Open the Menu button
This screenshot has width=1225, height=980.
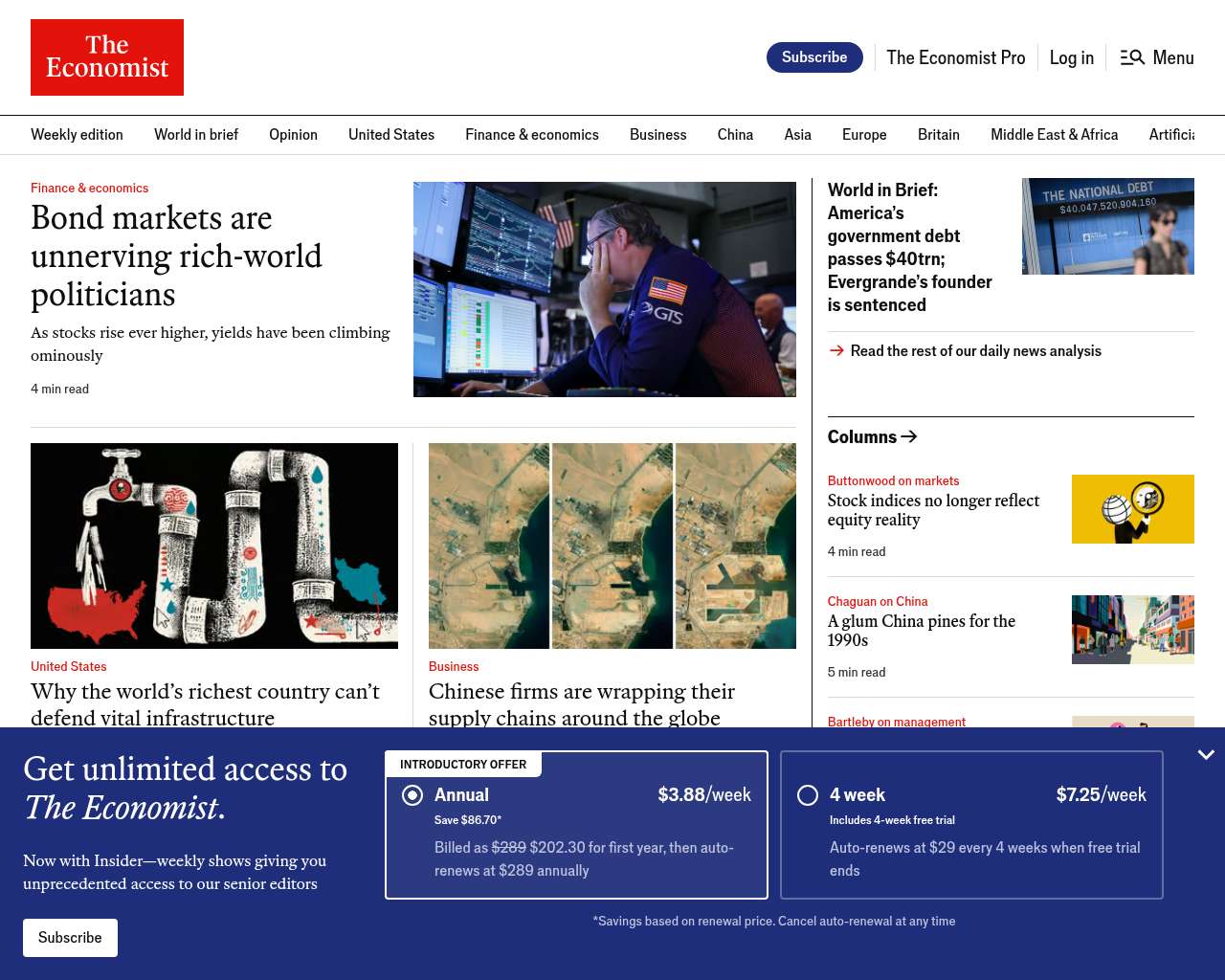tap(1157, 57)
